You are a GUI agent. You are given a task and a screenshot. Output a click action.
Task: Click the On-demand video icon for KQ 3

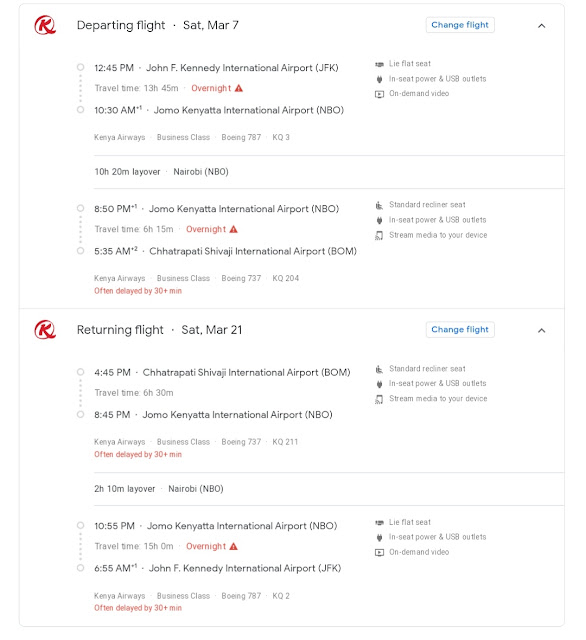point(380,94)
